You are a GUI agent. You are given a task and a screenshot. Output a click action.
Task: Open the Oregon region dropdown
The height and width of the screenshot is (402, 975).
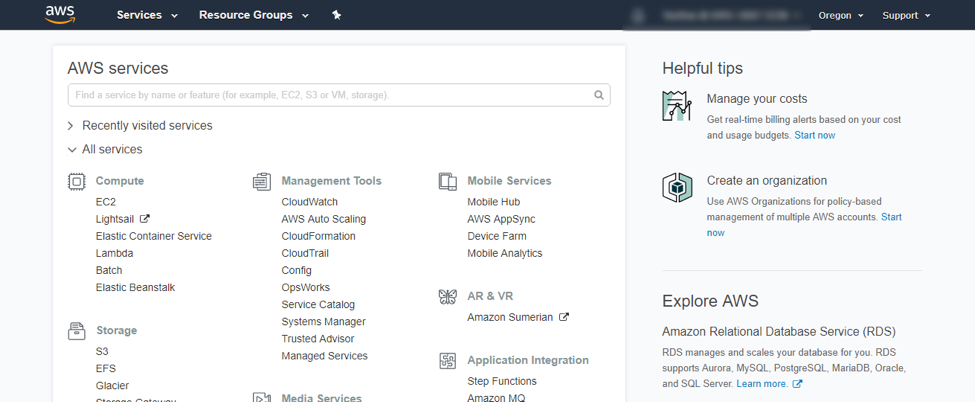click(x=841, y=16)
